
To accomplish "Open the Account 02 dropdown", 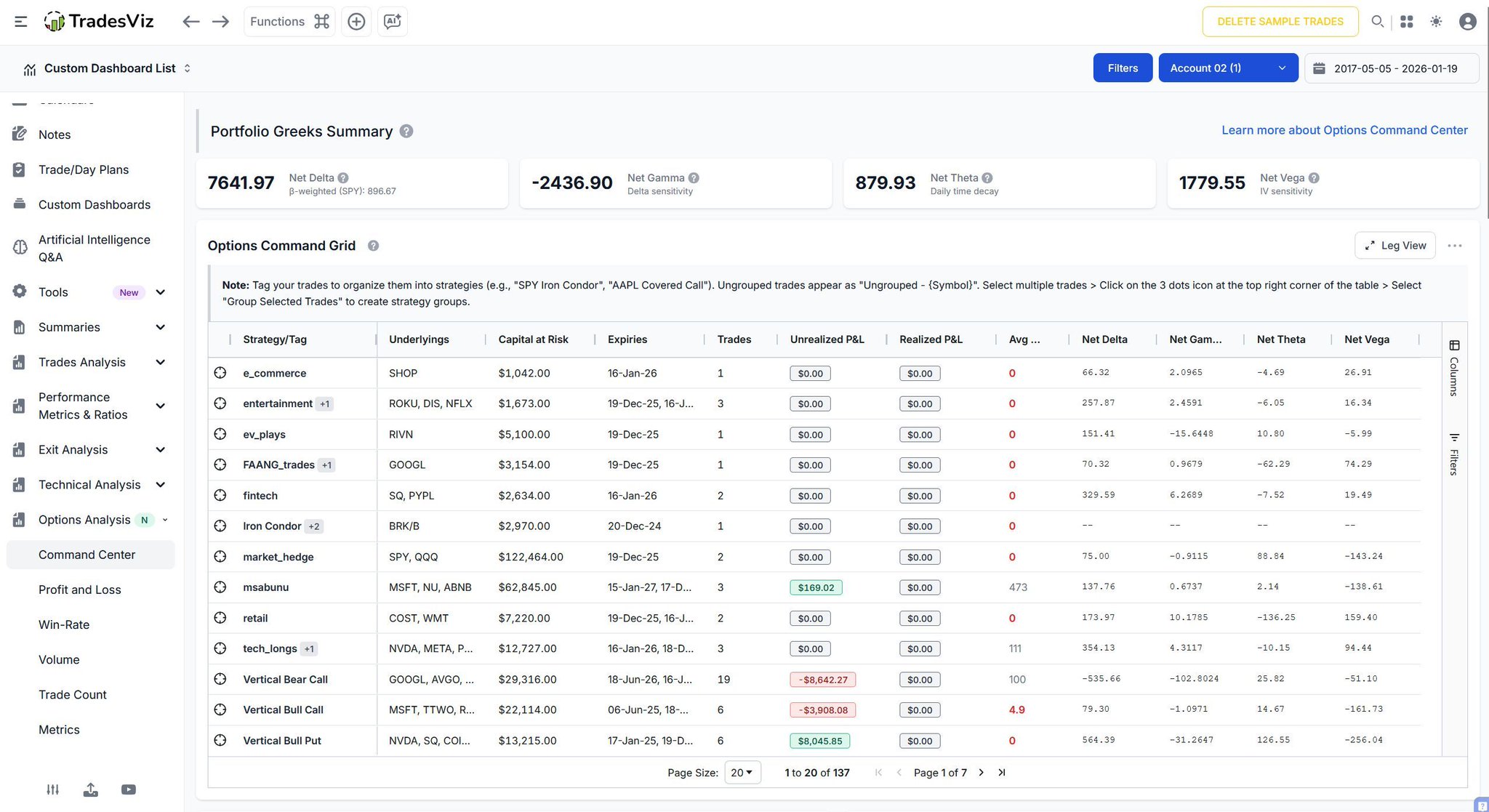I will (x=1228, y=68).
